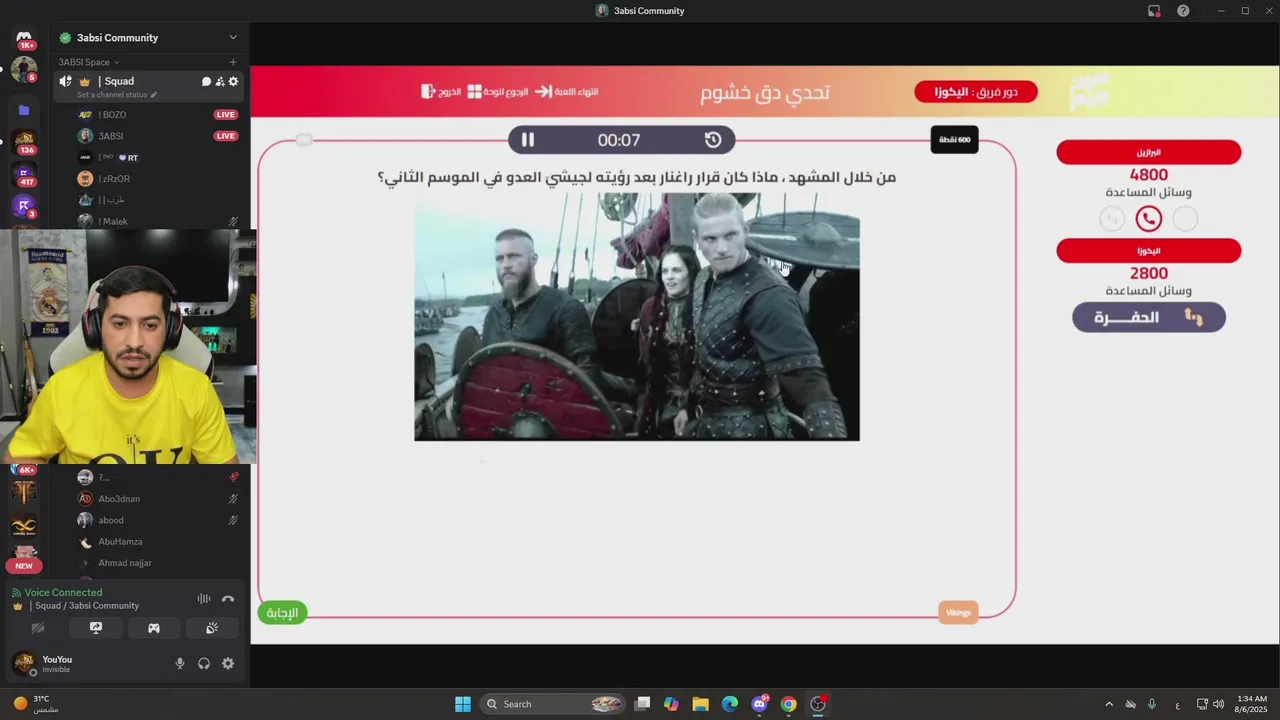Open Microsoft Edge in the taskbar
The image size is (1280, 720).
[730, 704]
